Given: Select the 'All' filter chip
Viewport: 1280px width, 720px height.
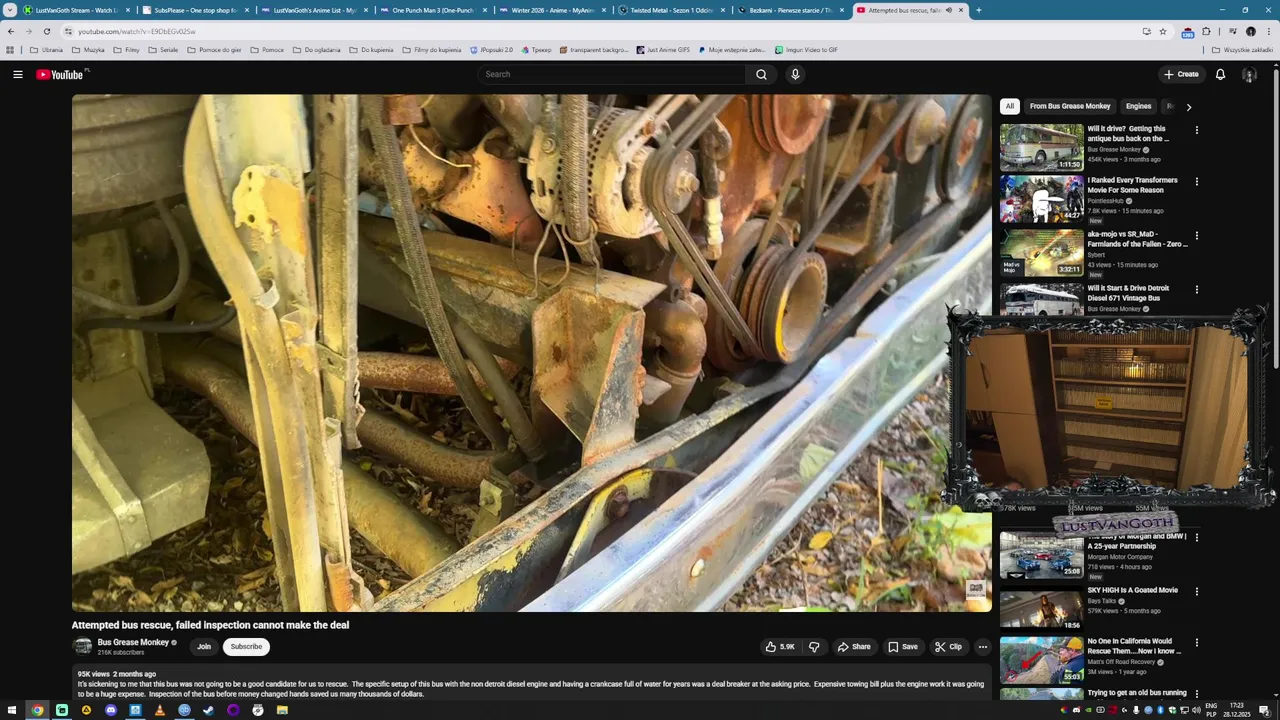Looking at the screenshot, I should pyautogui.click(x=1010, y=106).
